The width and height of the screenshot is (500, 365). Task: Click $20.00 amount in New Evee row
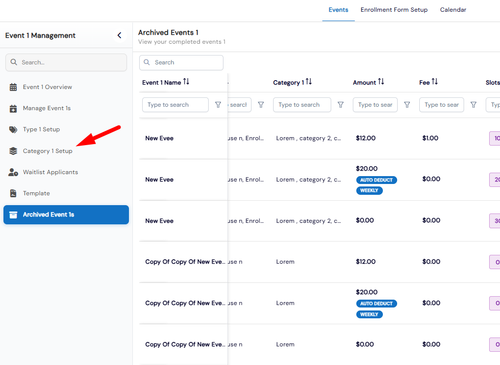pos(367,169)
